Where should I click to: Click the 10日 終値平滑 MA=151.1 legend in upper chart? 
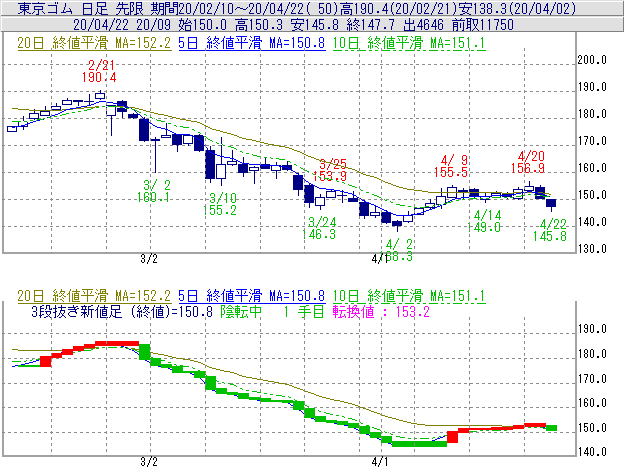tap(409, 43)
